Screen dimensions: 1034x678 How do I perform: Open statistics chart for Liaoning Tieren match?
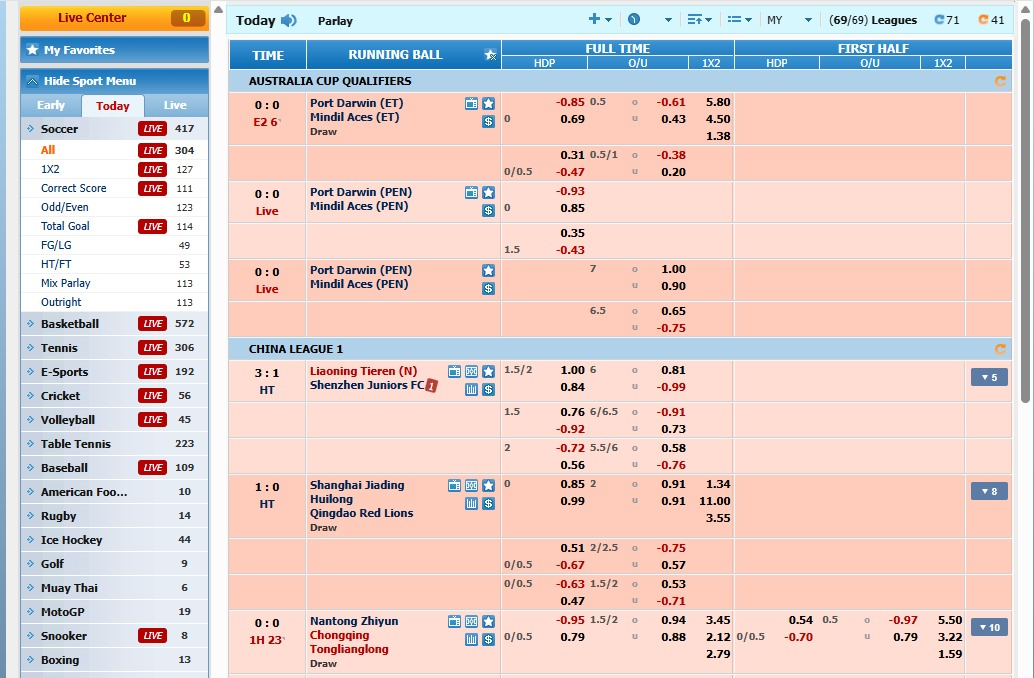[x=471, y=389]
